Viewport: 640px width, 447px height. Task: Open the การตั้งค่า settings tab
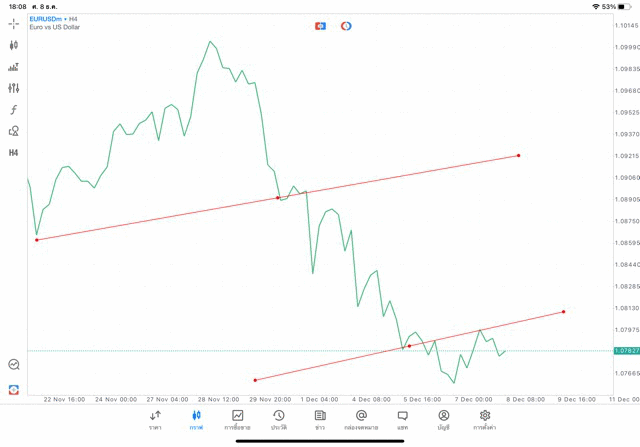click(485, 420)
